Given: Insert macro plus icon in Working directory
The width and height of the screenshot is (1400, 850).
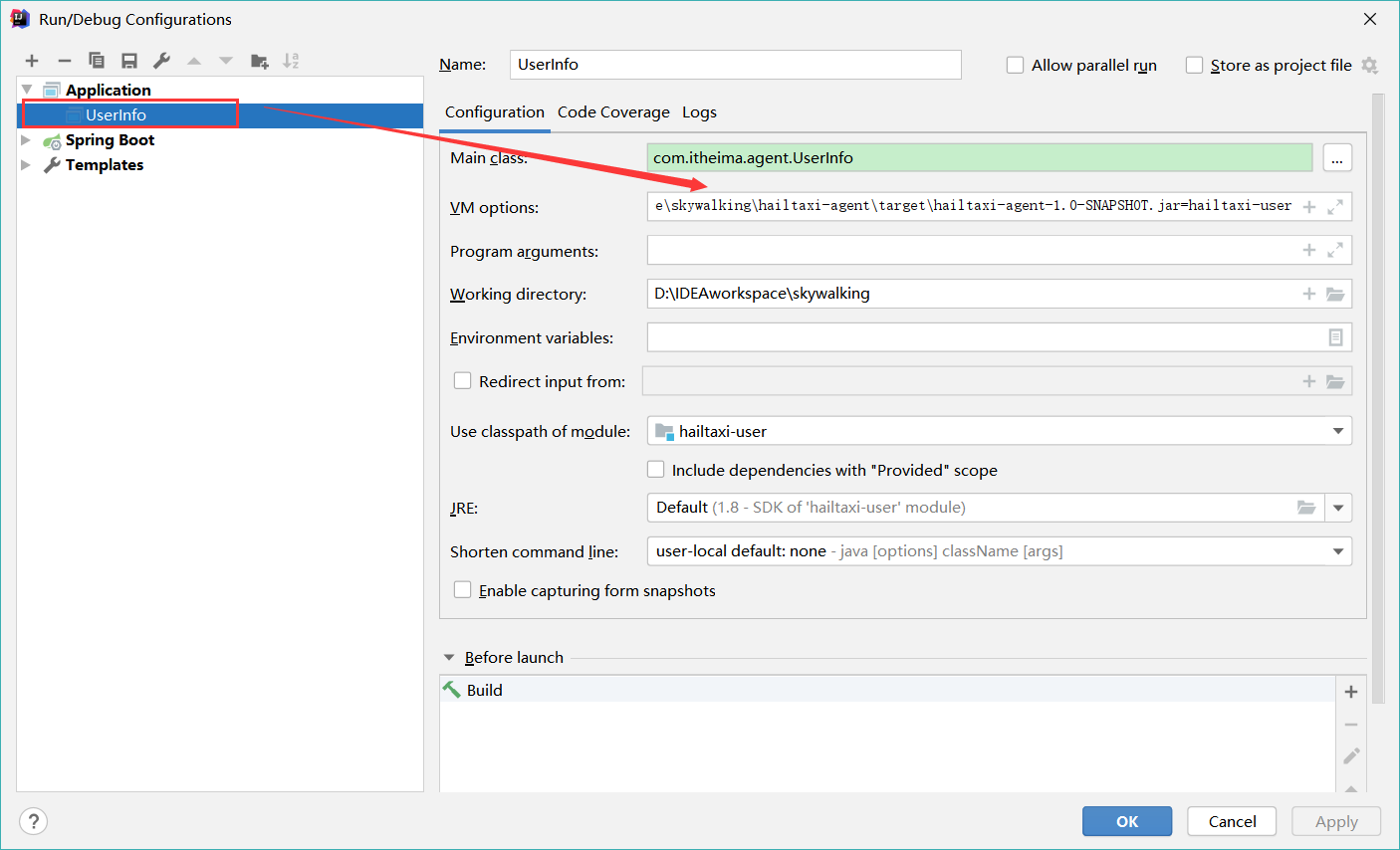Looking at the screenshot, I should pyautogui.click(x=1309, y=294).
